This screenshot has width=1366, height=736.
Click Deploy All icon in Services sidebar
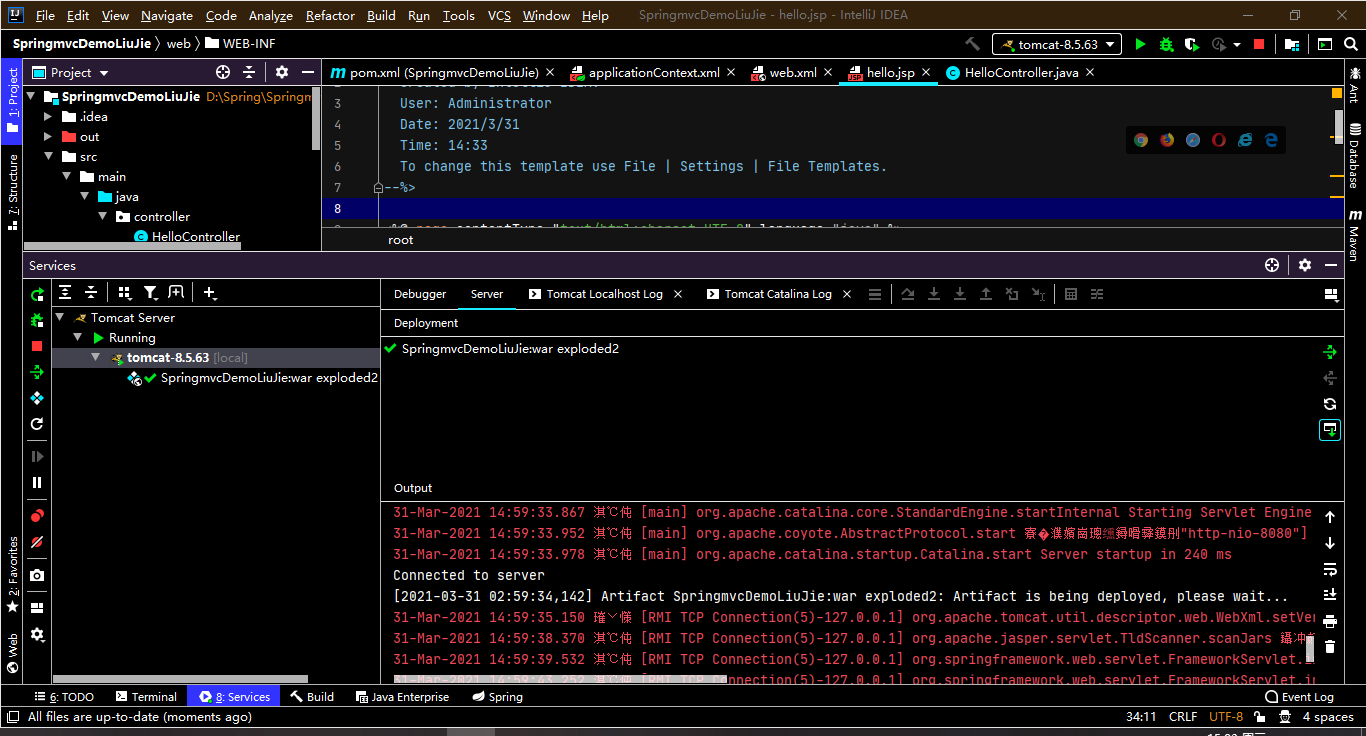click(37, 372)
